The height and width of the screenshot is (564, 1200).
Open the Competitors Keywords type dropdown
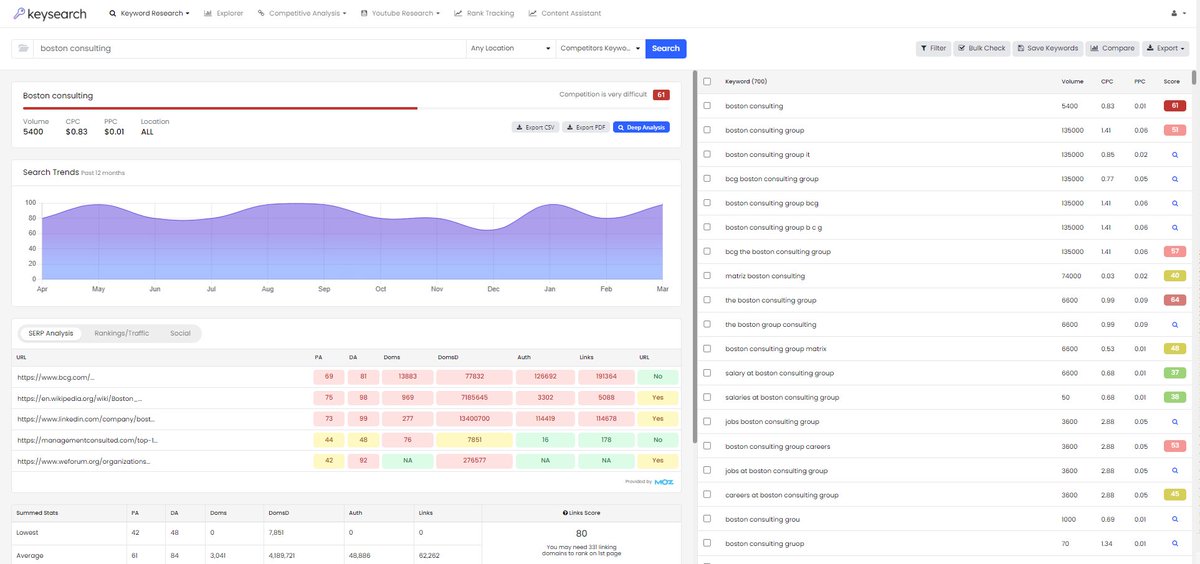[601, 48]
